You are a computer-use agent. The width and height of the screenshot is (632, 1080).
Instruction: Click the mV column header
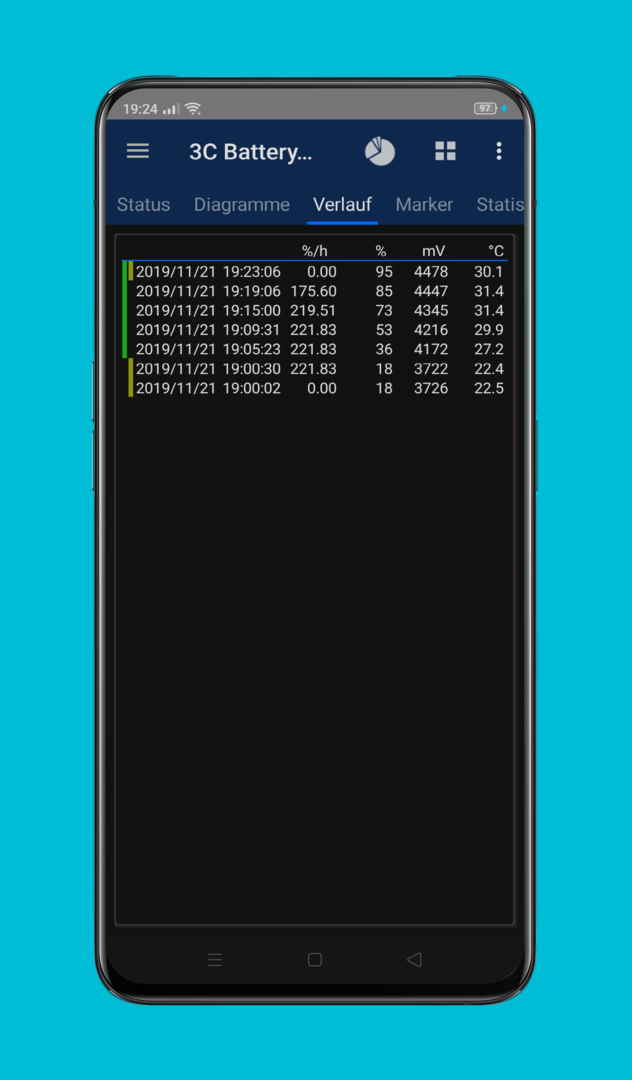click(x=434, y=251)
